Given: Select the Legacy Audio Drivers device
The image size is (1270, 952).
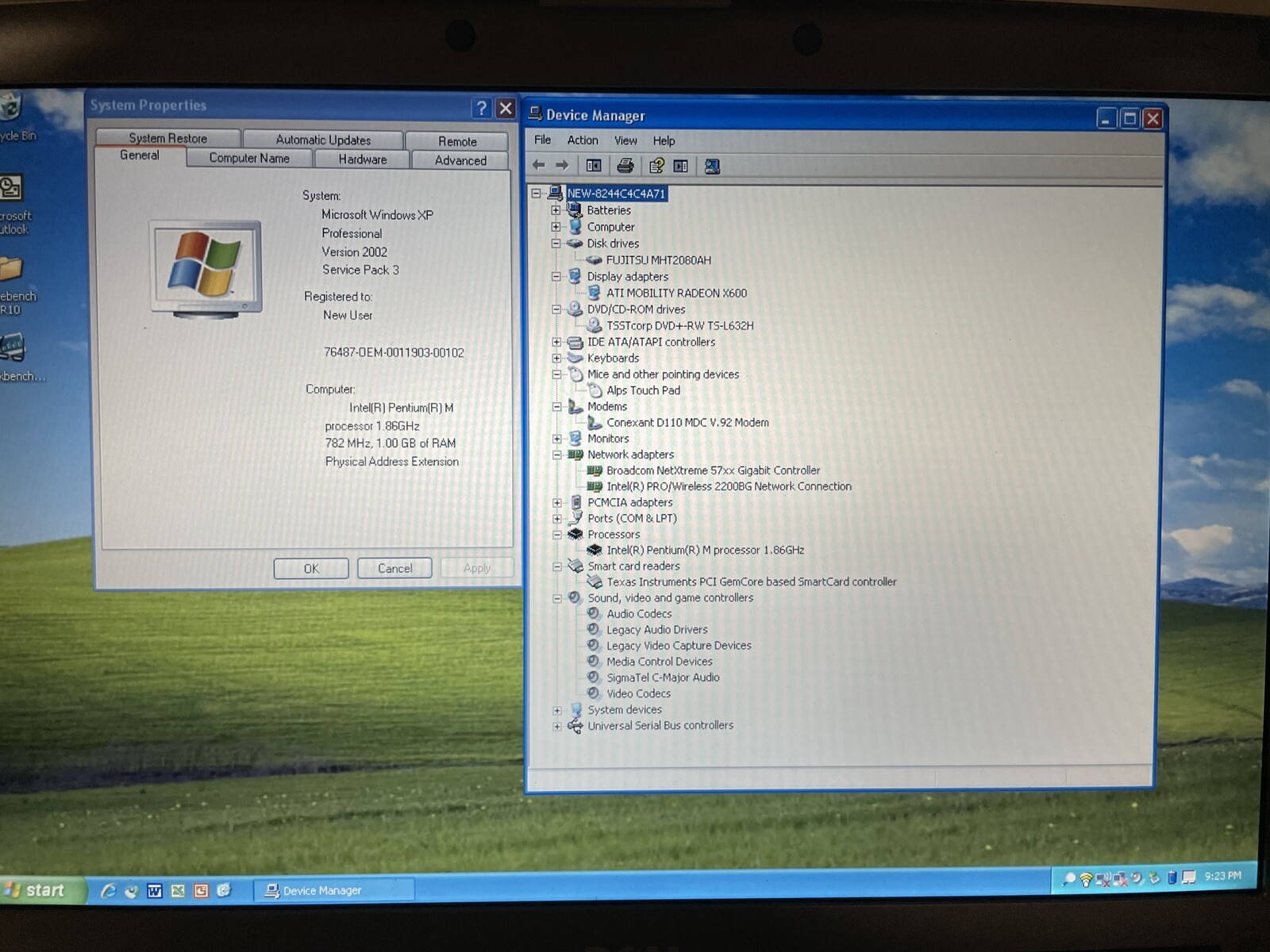Looking at the screenshot, I should pos(656,629).
